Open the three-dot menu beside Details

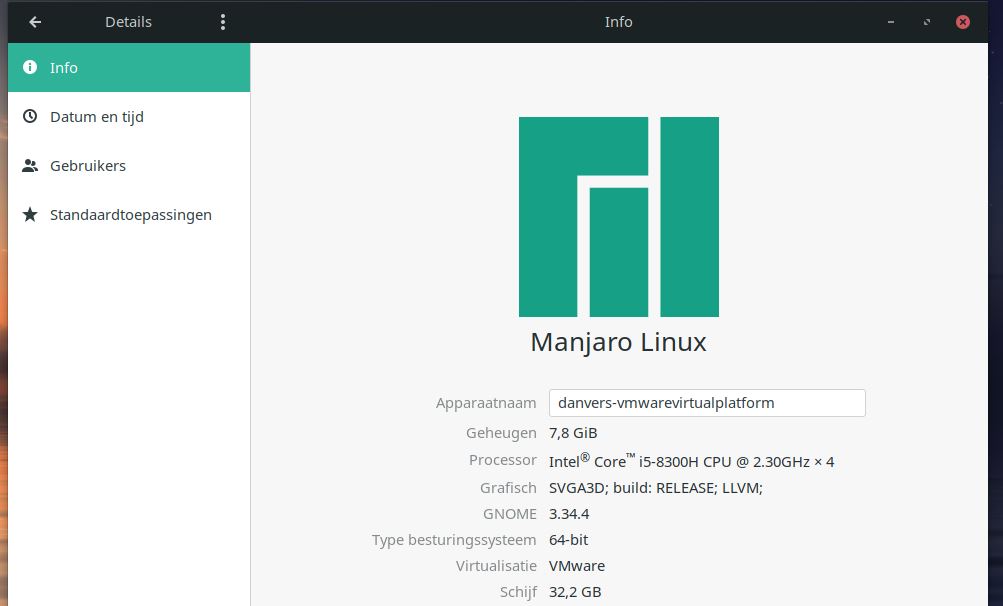(x=223, y=22)
